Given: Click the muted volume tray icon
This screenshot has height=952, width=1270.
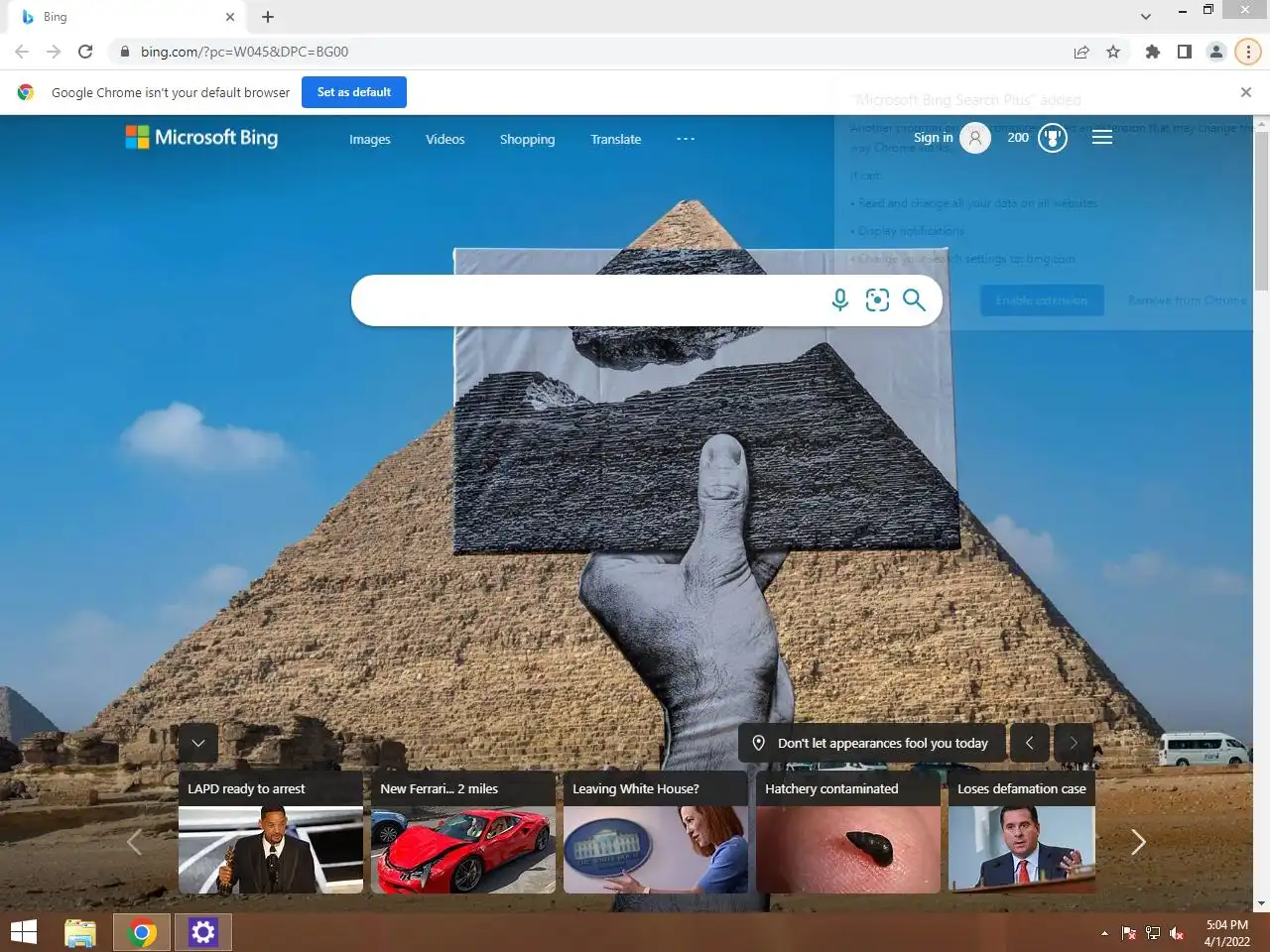Looking at the screenshot, I should pos(1177,933).
